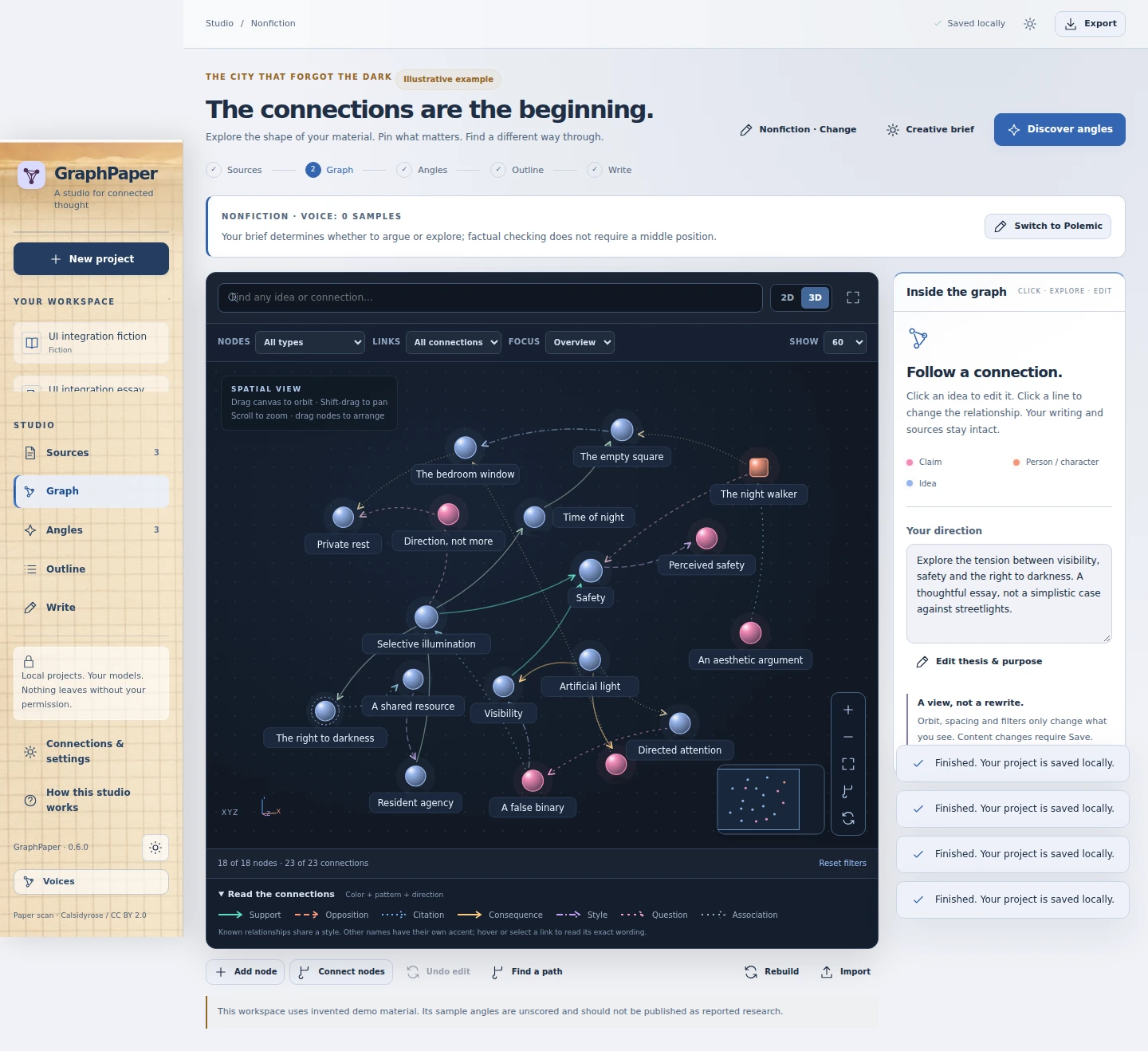Click the Your direction text area
The image size is (1148, 1051).
pos(1009,593)
